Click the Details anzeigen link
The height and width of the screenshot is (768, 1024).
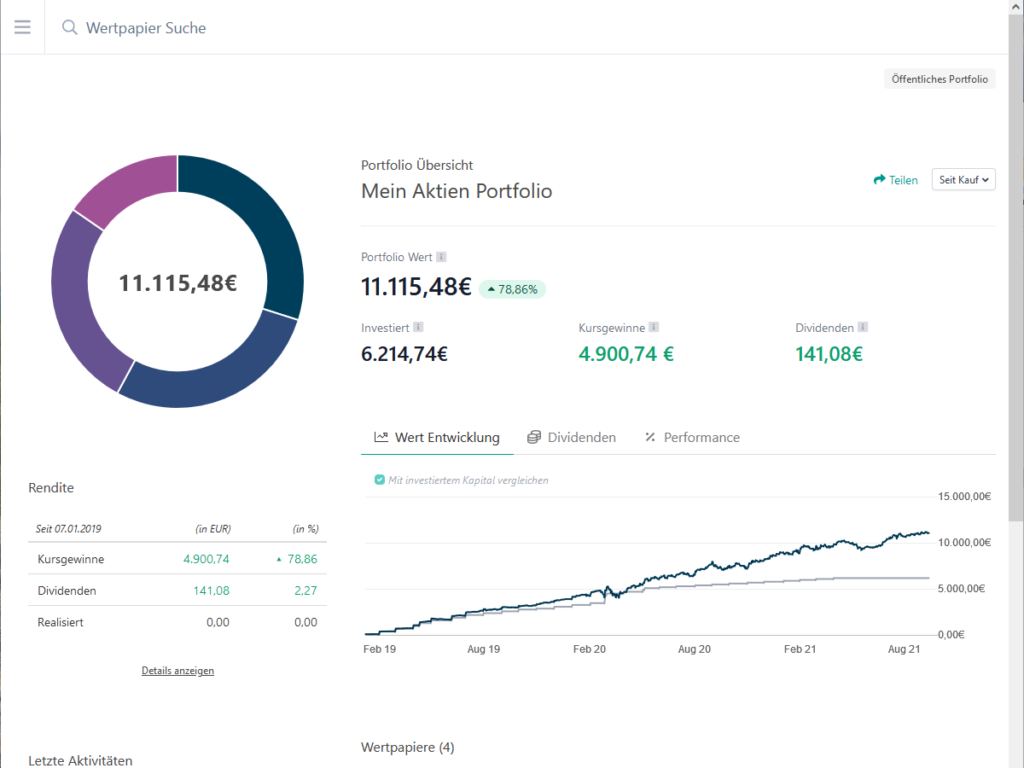pyautogui.click(x=178, y=671)
